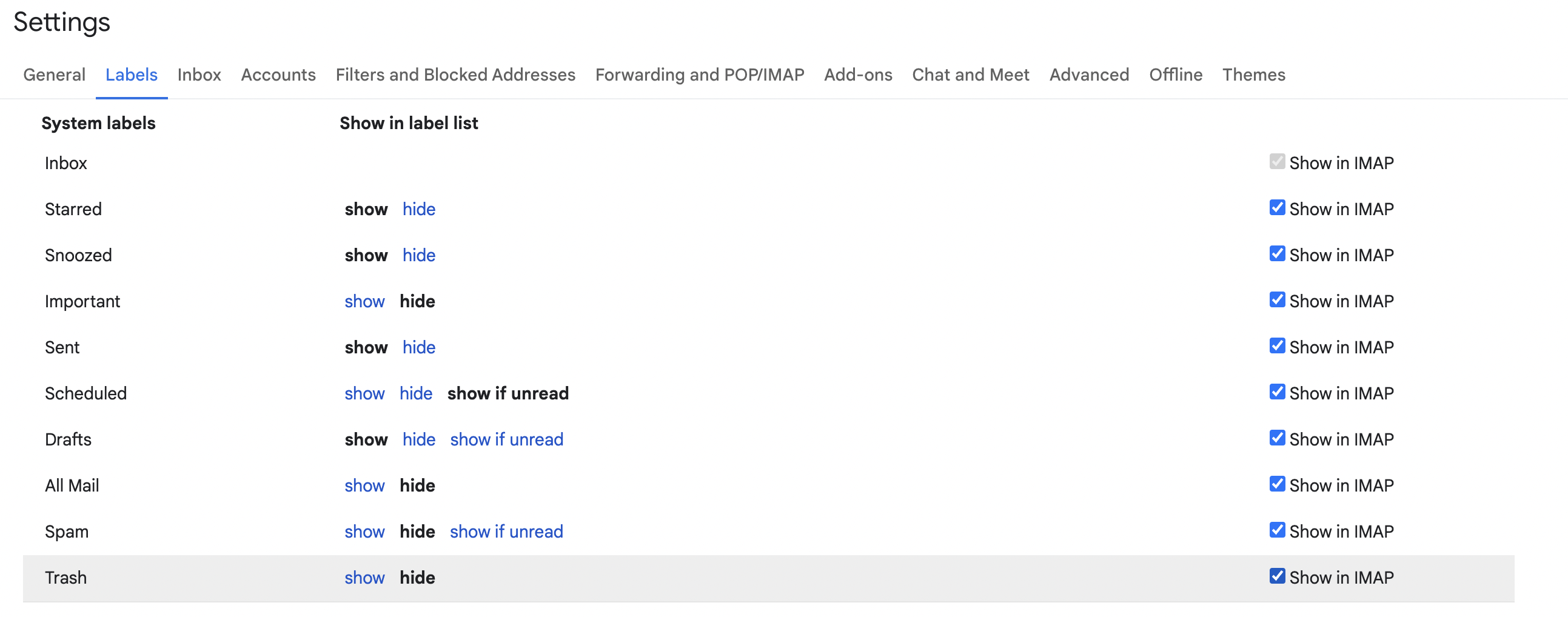The width and height of the screenshot is (1568, 617).
Task: Show the Trash label
Action: click(364, 577)
